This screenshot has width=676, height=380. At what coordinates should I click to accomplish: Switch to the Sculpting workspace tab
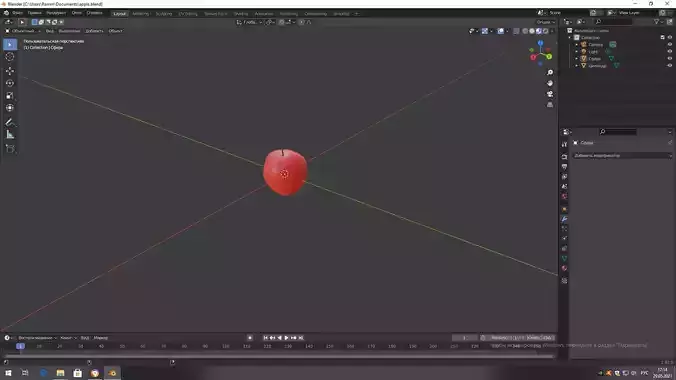(x=164, y=14)
